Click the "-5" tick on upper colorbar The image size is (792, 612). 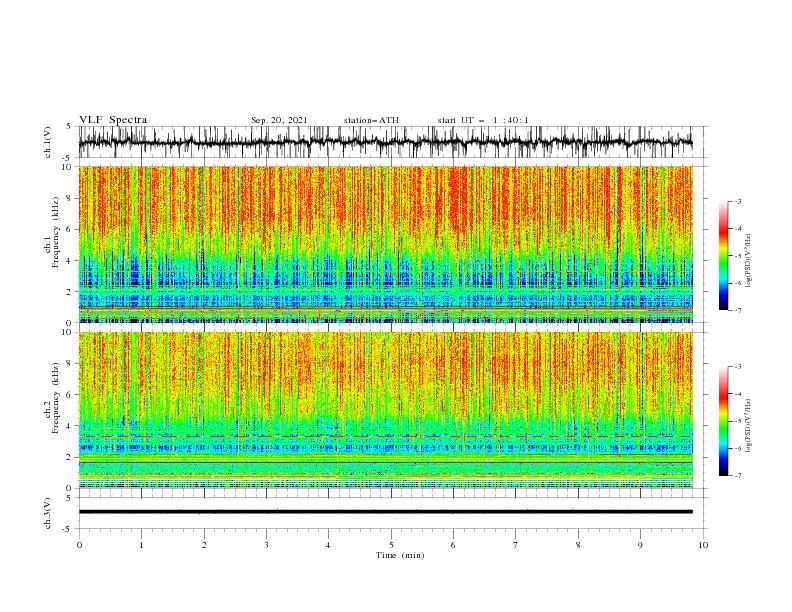click(x=737, y=256)
